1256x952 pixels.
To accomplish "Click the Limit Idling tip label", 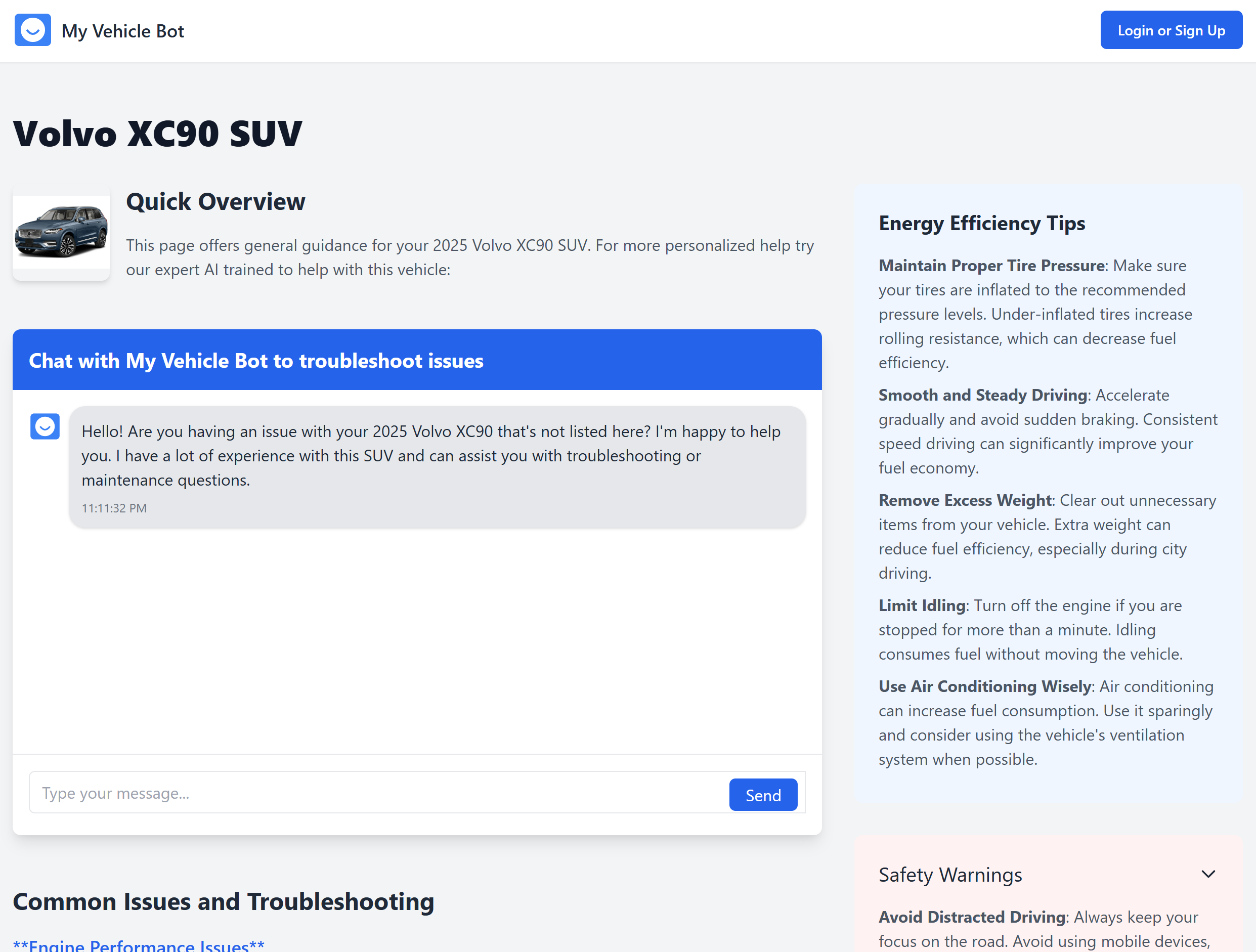I will click(x=922, y=605).
